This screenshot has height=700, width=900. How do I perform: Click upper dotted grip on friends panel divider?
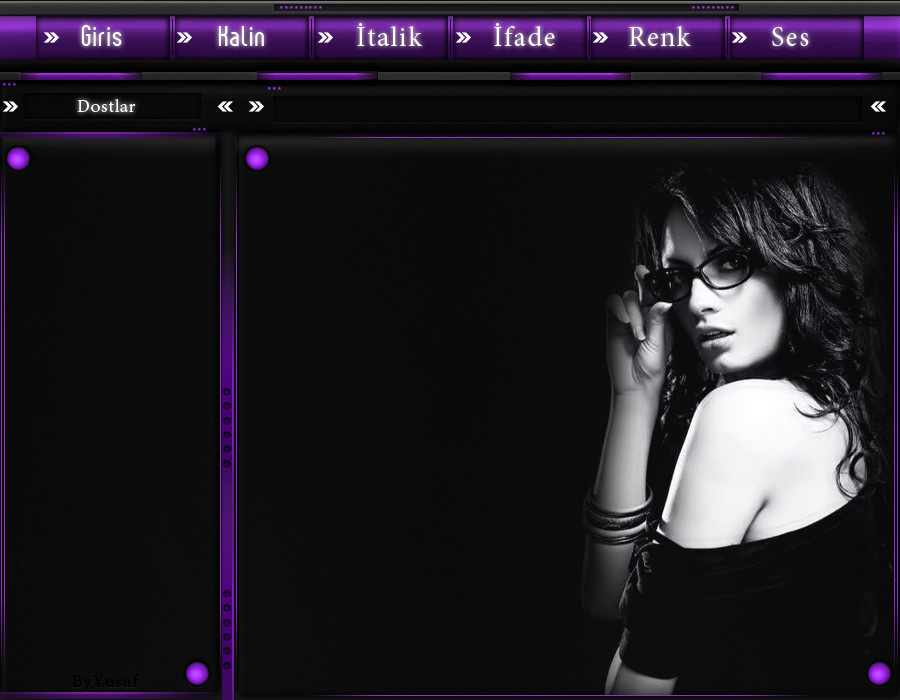pyautogui.click(x=227, y=427)
